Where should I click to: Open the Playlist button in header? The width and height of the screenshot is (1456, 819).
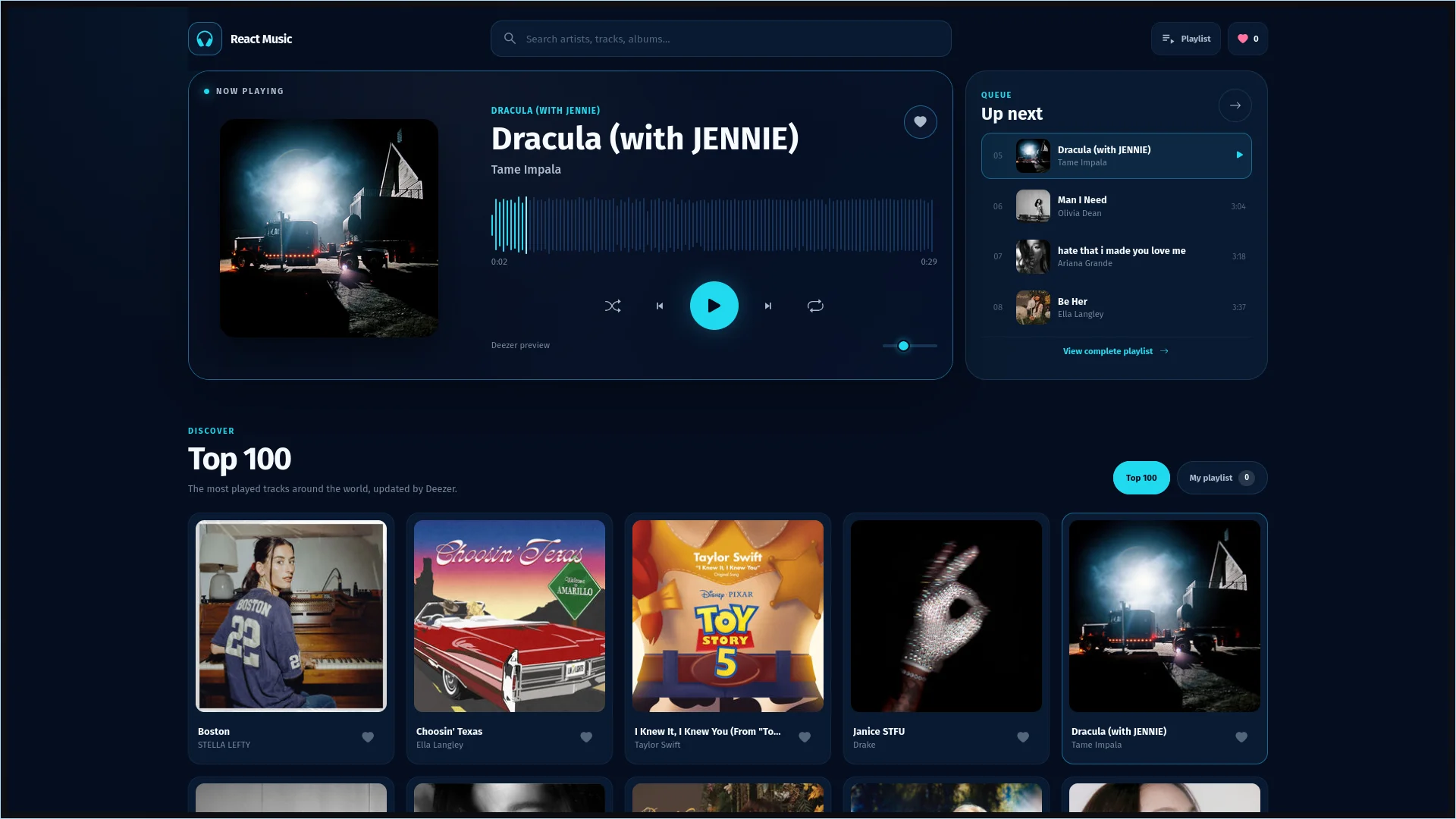coord(1185,39)
